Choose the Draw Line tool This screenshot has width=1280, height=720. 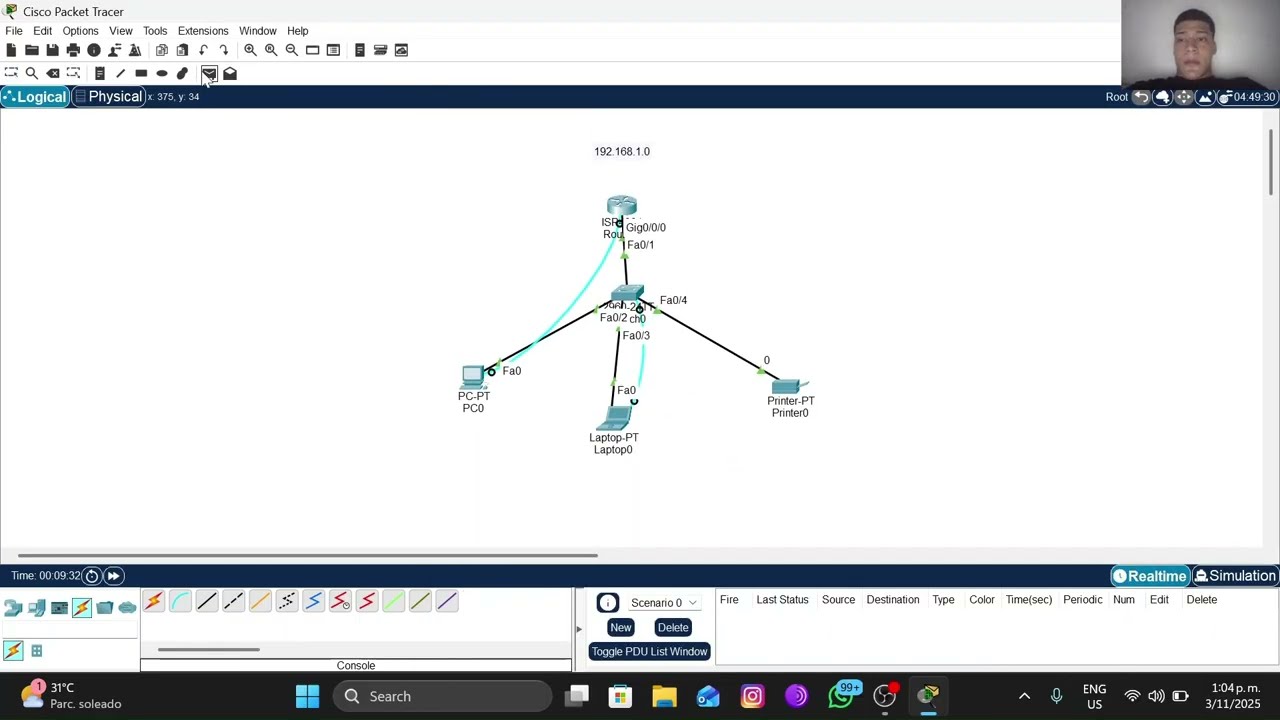pyautogui.click(x=120, y=73)
